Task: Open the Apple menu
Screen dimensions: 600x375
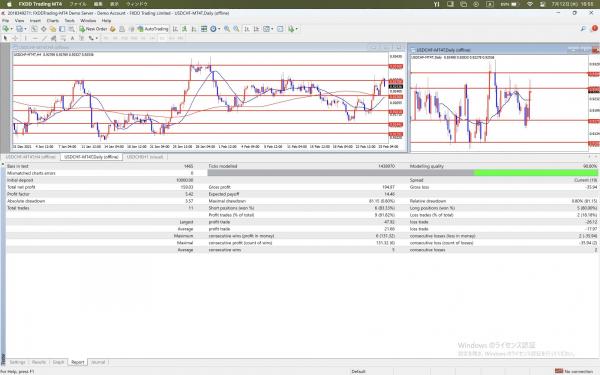Action: pyautogui.click(x=9, y=4)
